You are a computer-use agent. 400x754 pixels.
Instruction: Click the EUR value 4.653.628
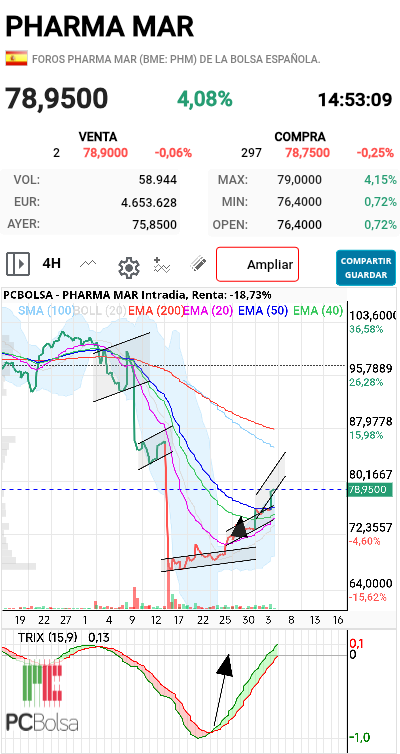pyautogui.click(x=149, y=202)
